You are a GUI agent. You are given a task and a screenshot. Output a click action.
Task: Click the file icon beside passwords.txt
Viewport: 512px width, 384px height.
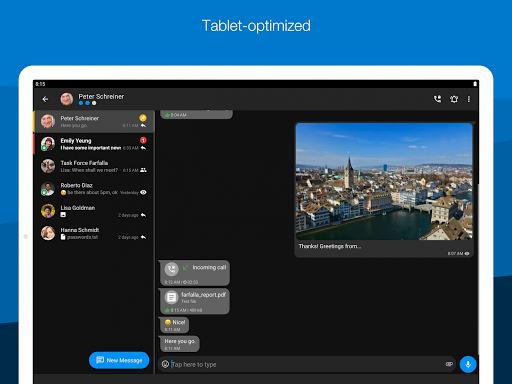[x=63, y=237]
